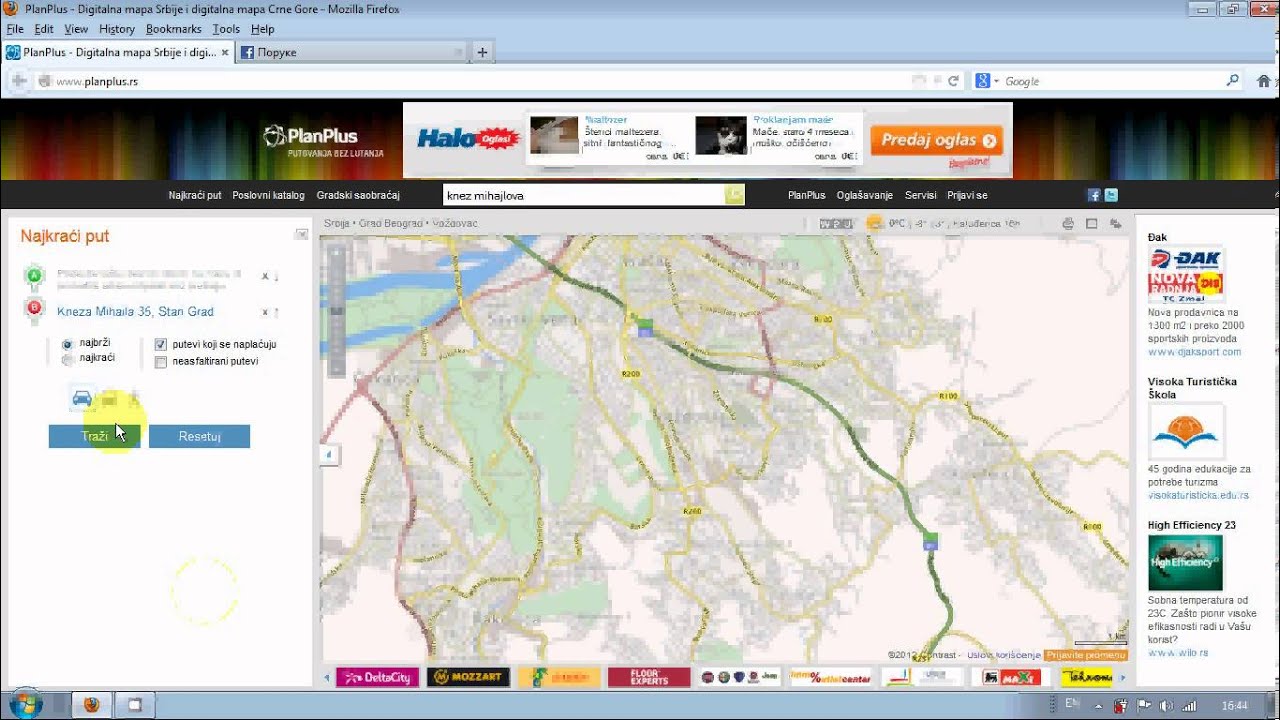Image resolution: width=1280 pixels, height=720 pixels.
Task: Click the knez mihajlova search field
Action: pos(584,195)
